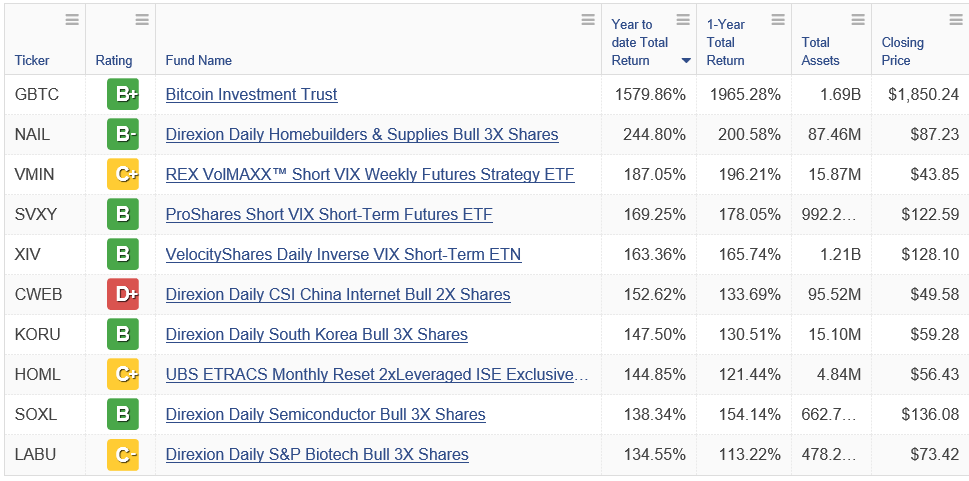Image resolution: width=969 pixels, height=481 pixels.
Task: Open the Bitcoin Investment Trust fund link
Action: 251,95
